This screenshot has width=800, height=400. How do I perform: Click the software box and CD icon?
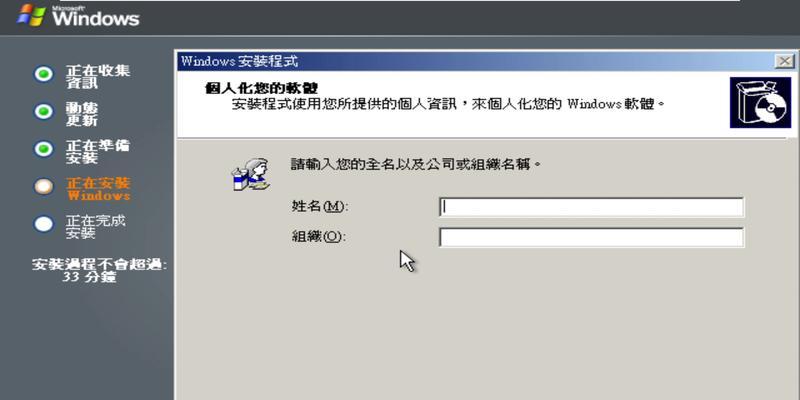[x=760, y=103]
